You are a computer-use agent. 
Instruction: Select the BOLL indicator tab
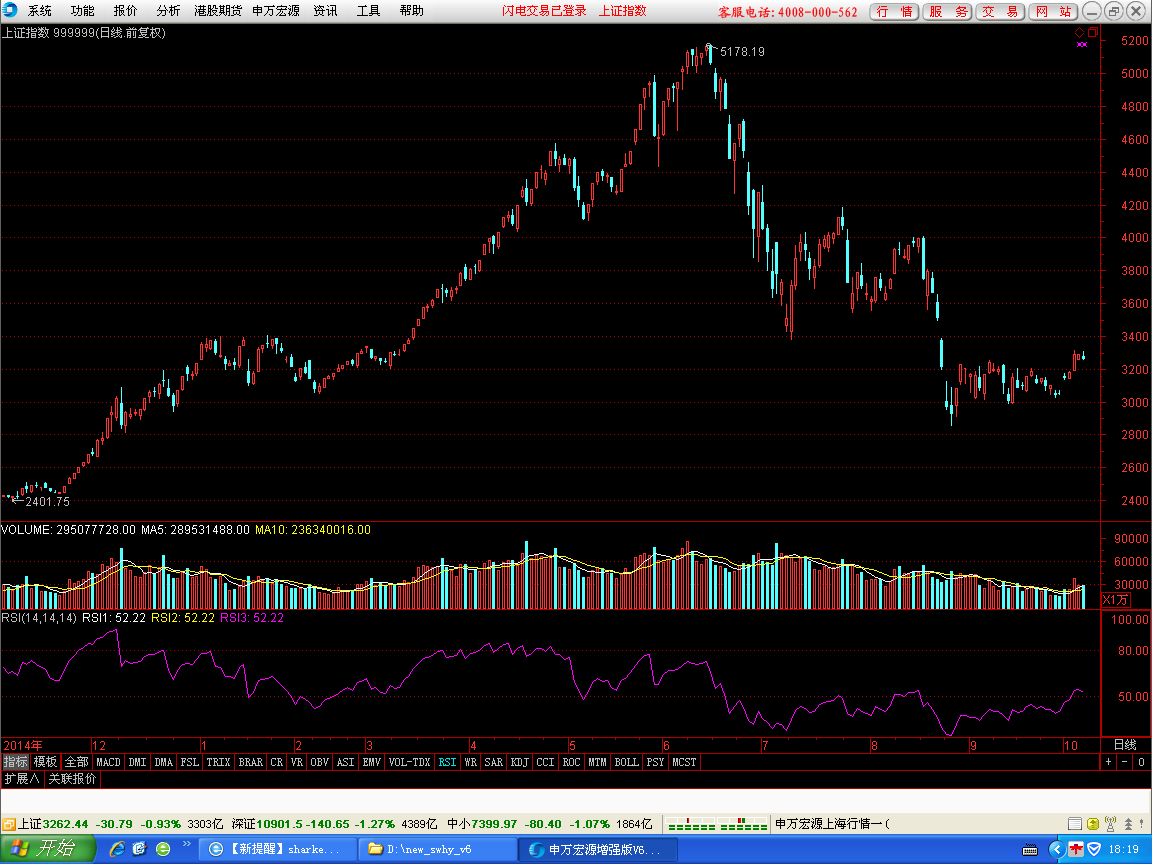coord(627,763)
